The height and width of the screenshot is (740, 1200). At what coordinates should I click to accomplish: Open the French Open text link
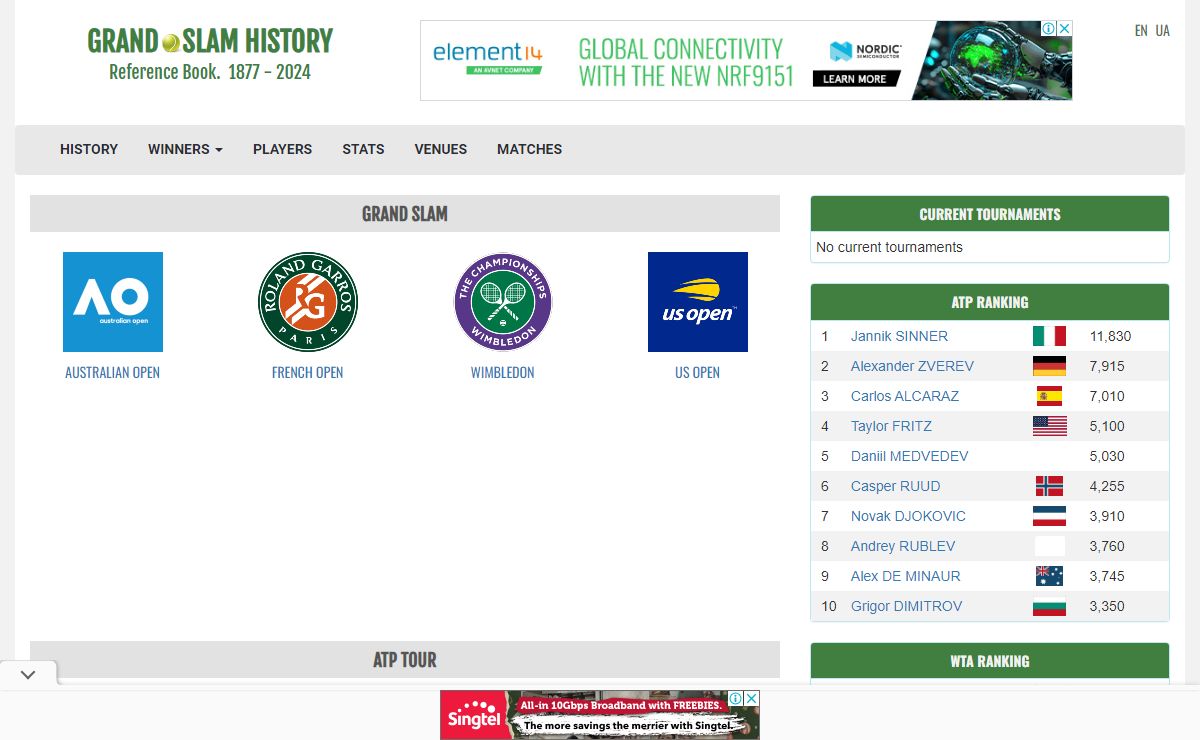pyautogui.click(x=308, y=372)
